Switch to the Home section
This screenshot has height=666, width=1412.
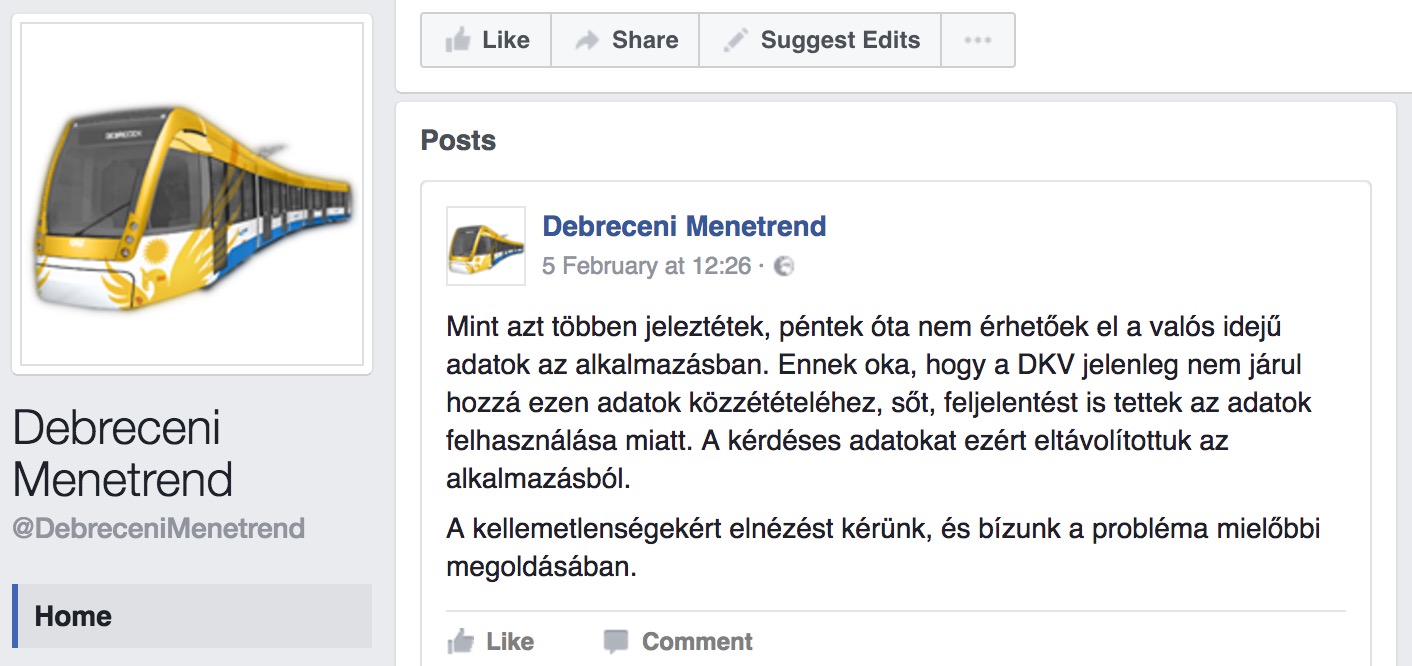pos(72,616)
